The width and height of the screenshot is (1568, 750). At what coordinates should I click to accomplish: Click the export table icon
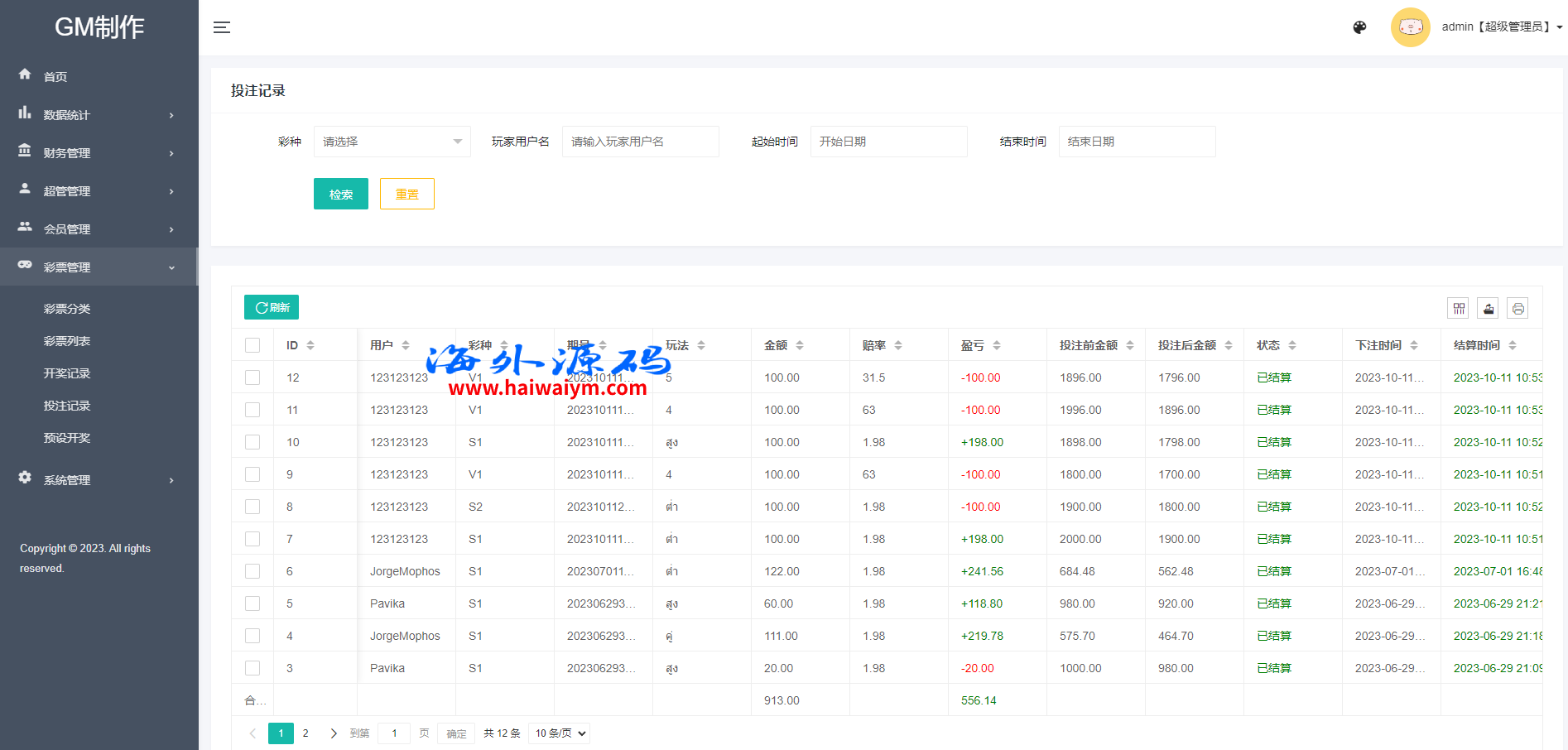1489,309
